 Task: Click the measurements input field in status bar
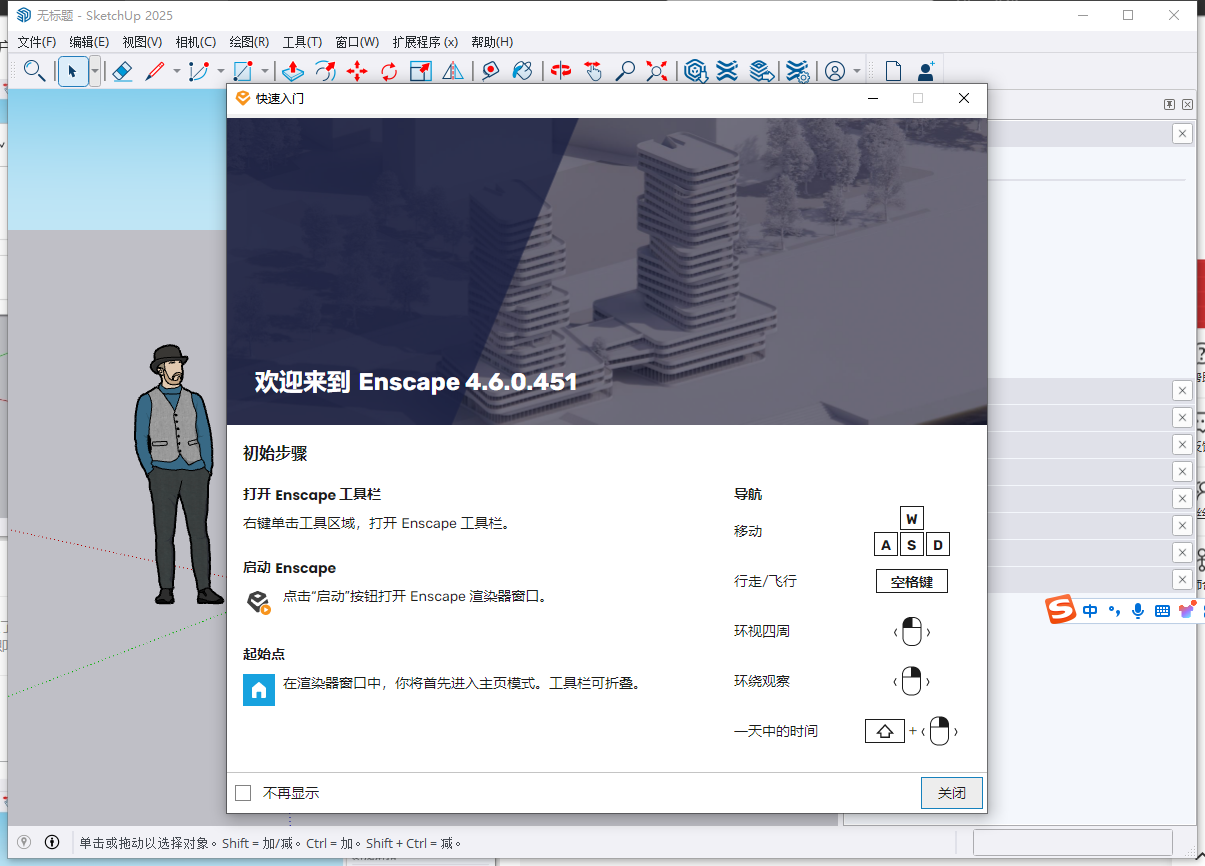click(1072, 843)
